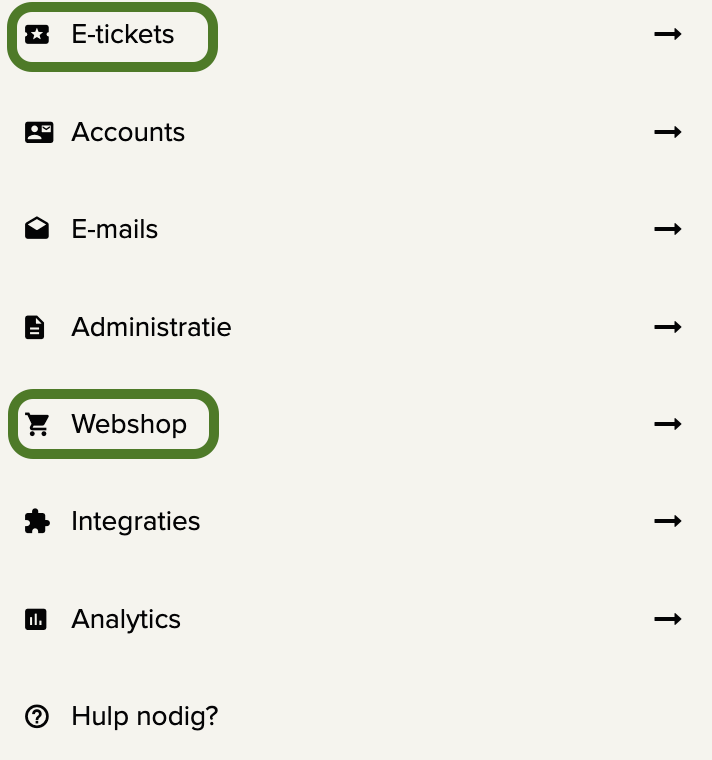Expand E-tickets using its arrow
This screenshot has height=760, width=712.
(x=668, y=34)
